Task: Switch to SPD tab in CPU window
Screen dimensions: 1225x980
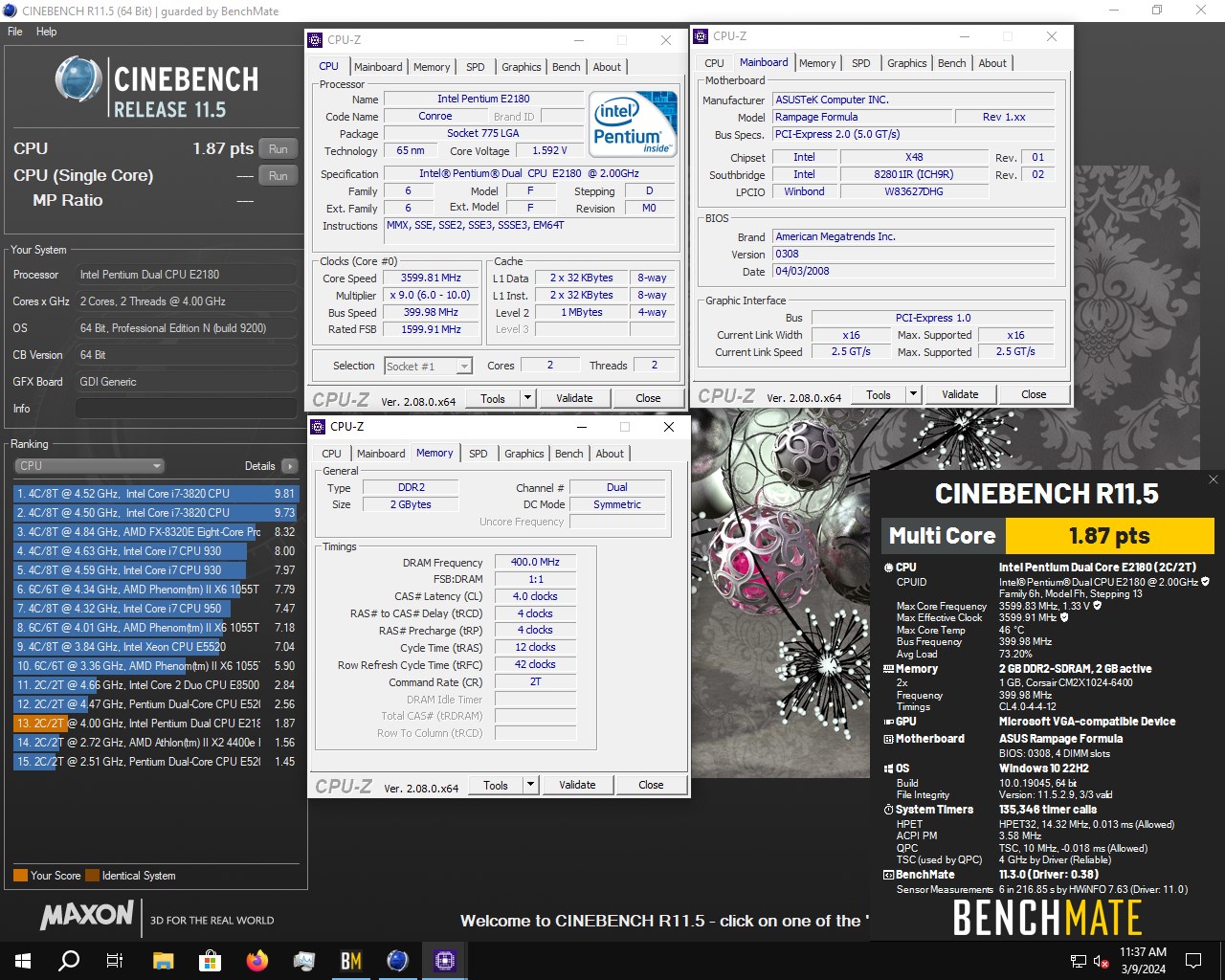Action: tap(476, 67)
